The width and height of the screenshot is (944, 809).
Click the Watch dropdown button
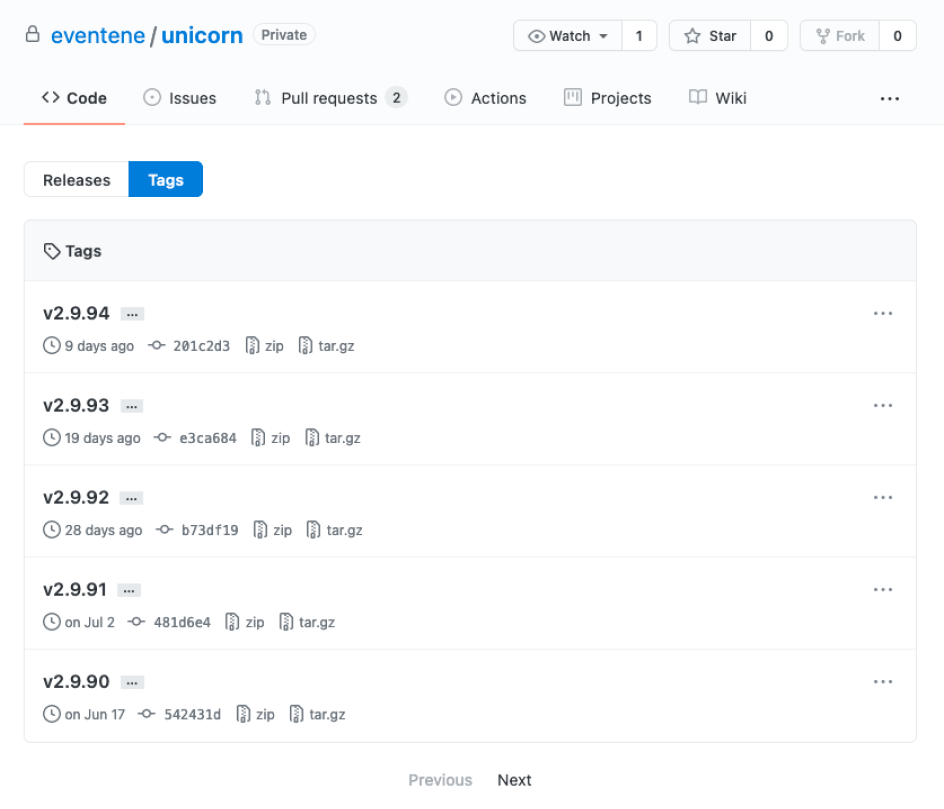568,36
